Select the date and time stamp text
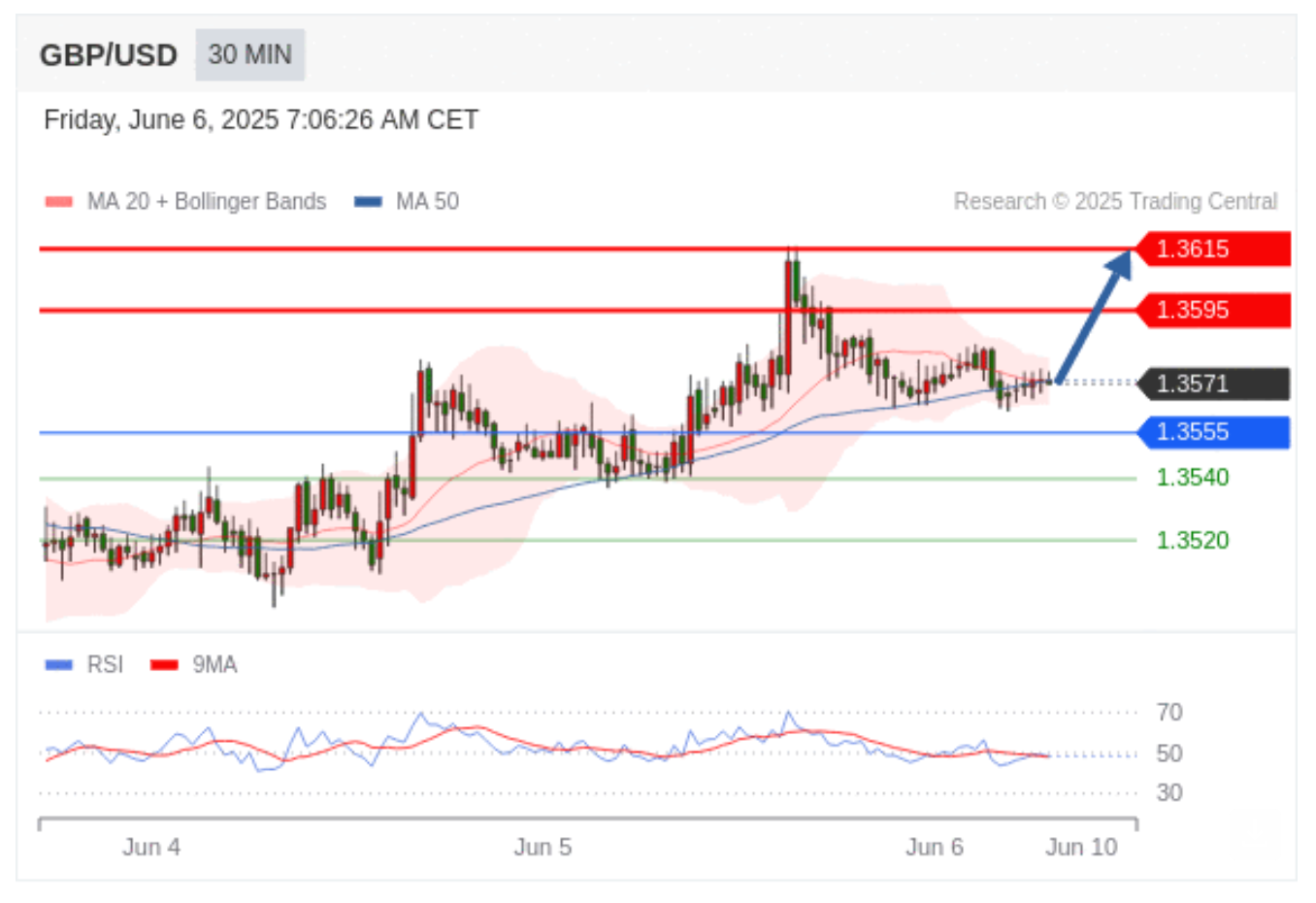1316x903 pixels. click(261, 119)
